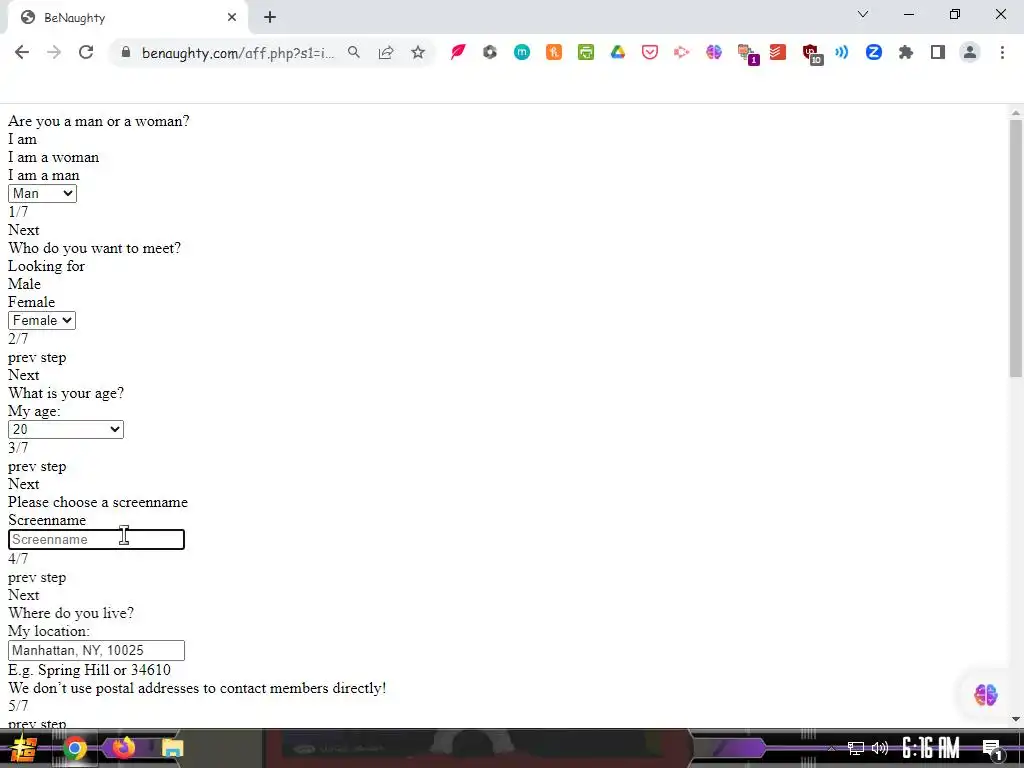Image resolution: width=1024 pixels, height=768 pixels.
Task: Open the notification center icon
Action: click(992, 749)
